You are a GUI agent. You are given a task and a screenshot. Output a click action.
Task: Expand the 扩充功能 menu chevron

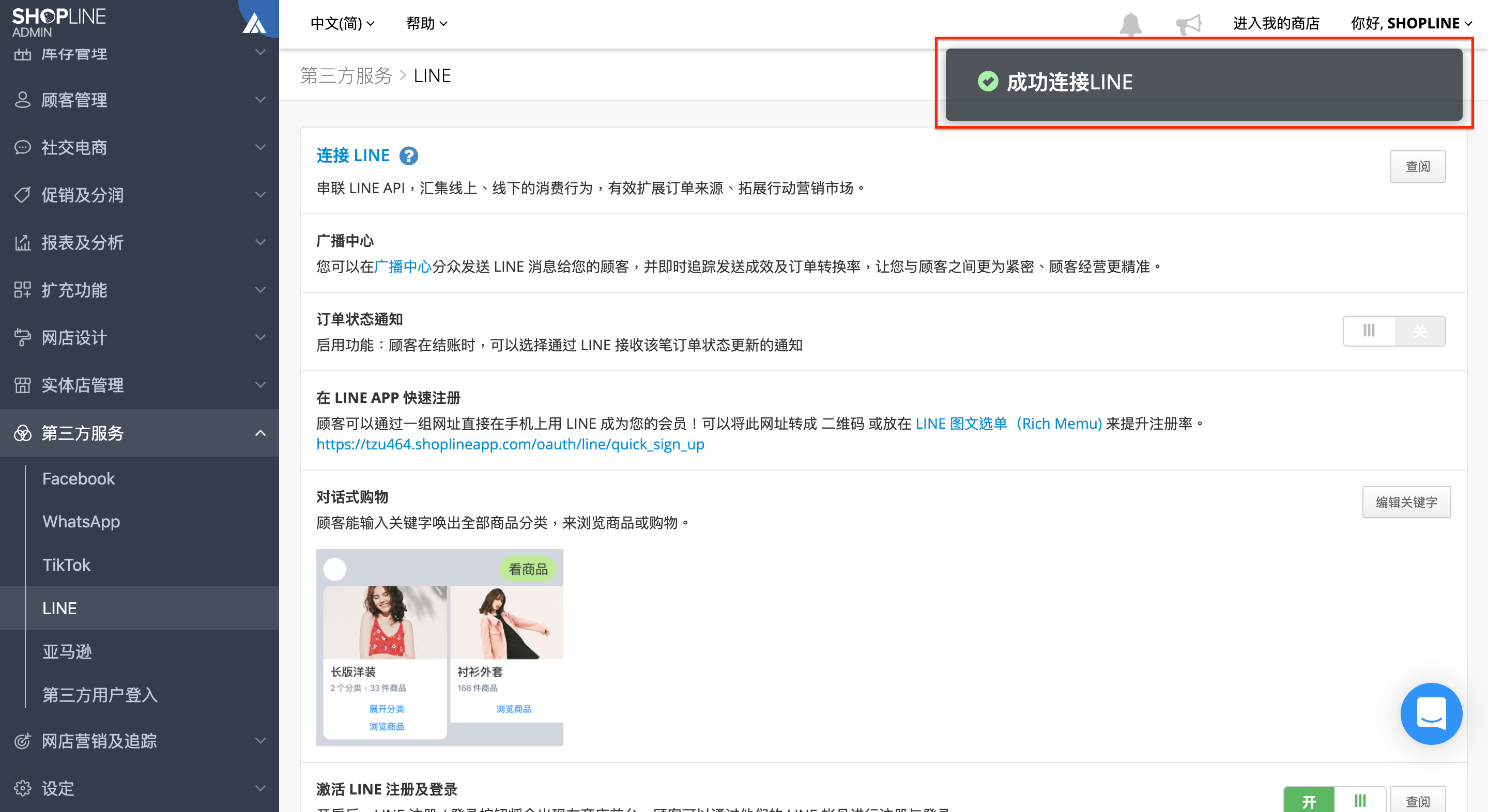(260, 290)
